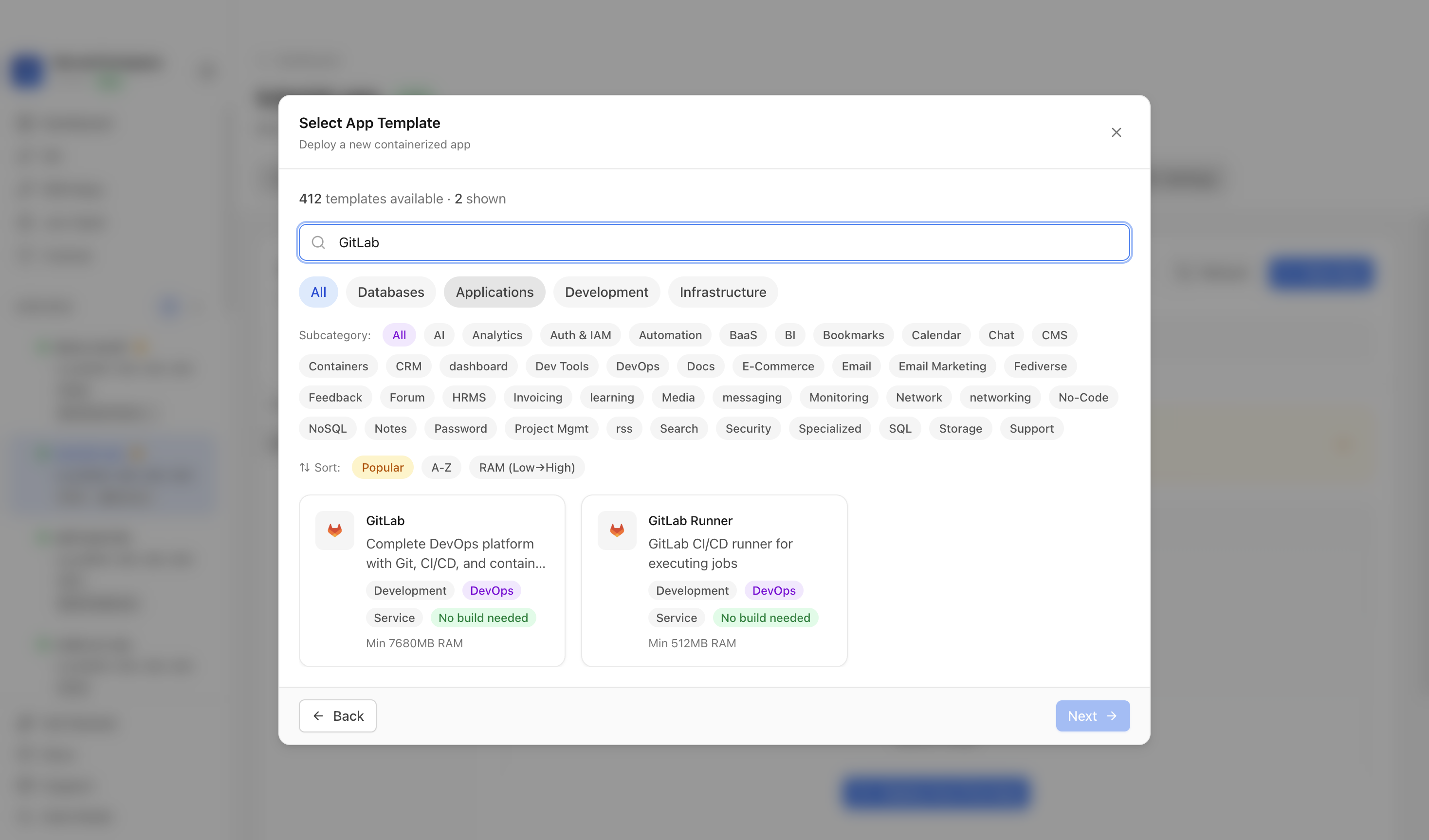Filter by E-Commerce subcategory

778,366
